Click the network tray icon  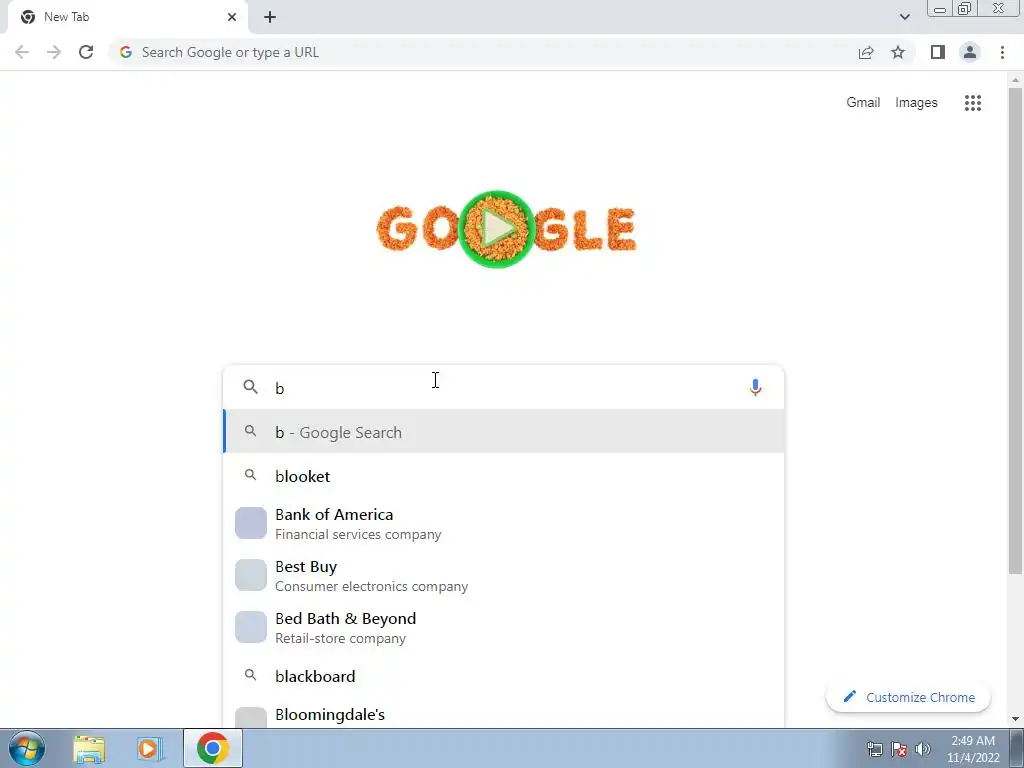click(874, 749)
